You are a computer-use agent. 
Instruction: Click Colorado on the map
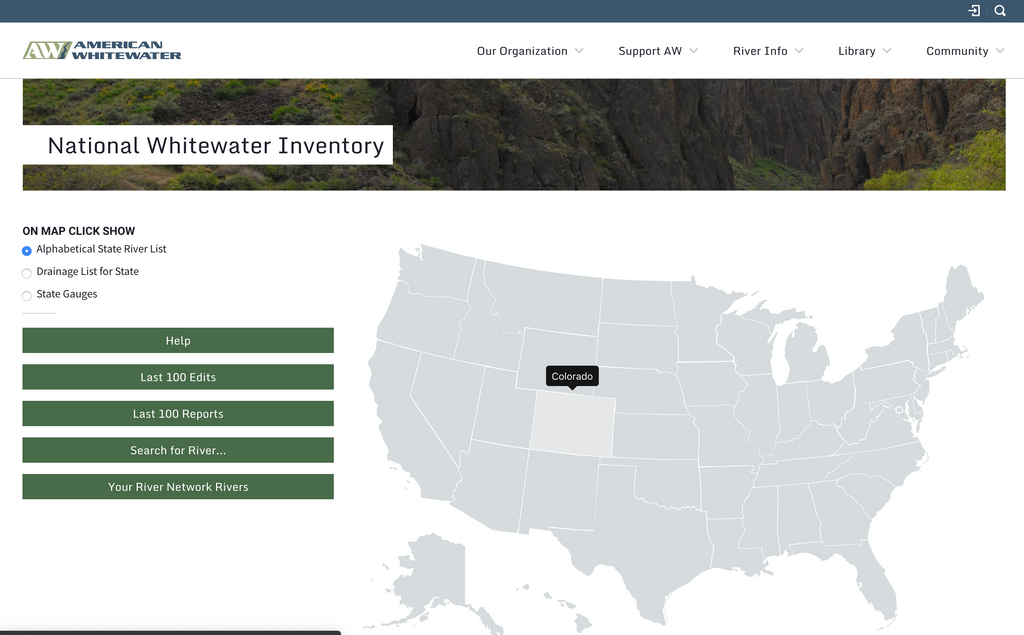click(572, 425)
